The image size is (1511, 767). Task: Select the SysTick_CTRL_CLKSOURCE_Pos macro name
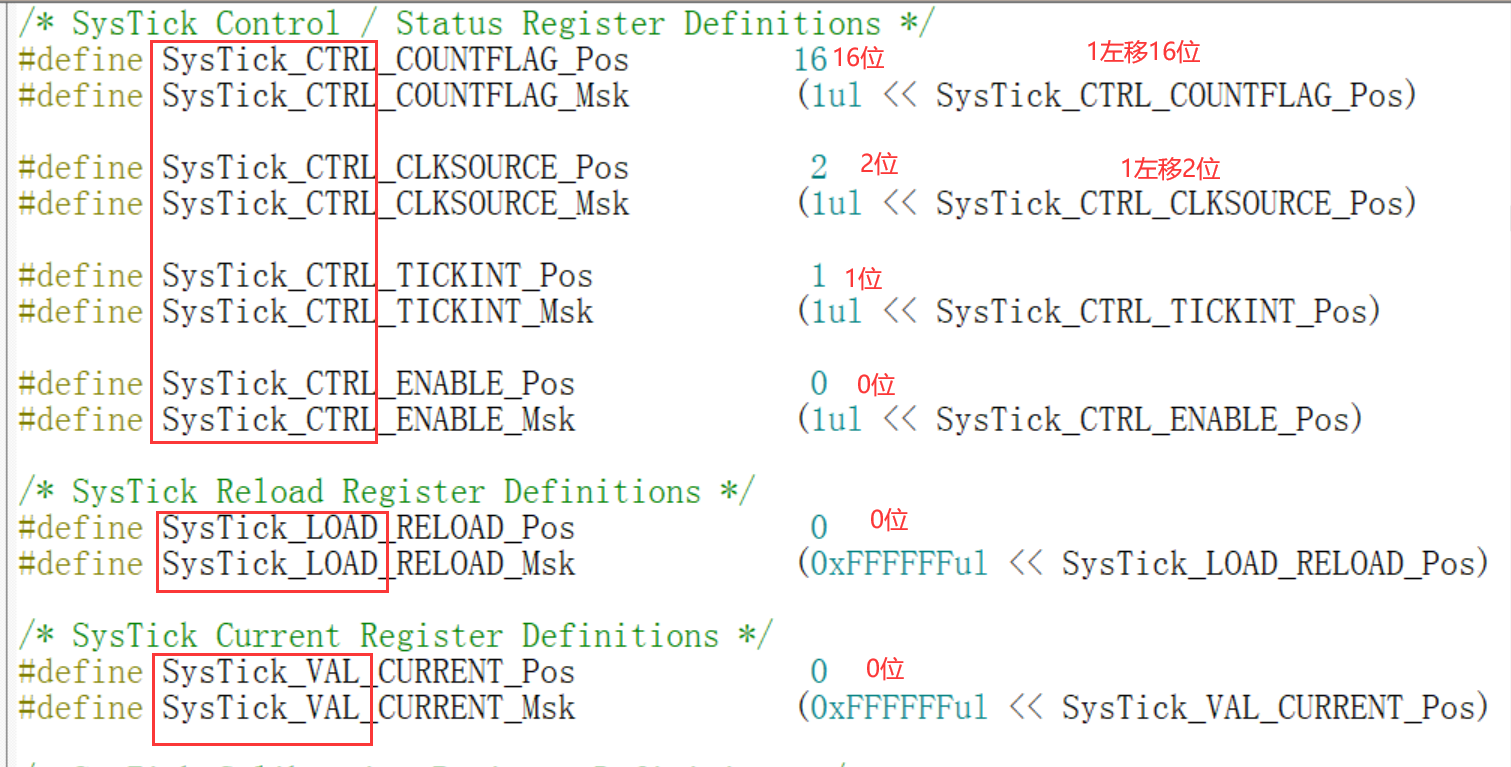coord(393,168)
